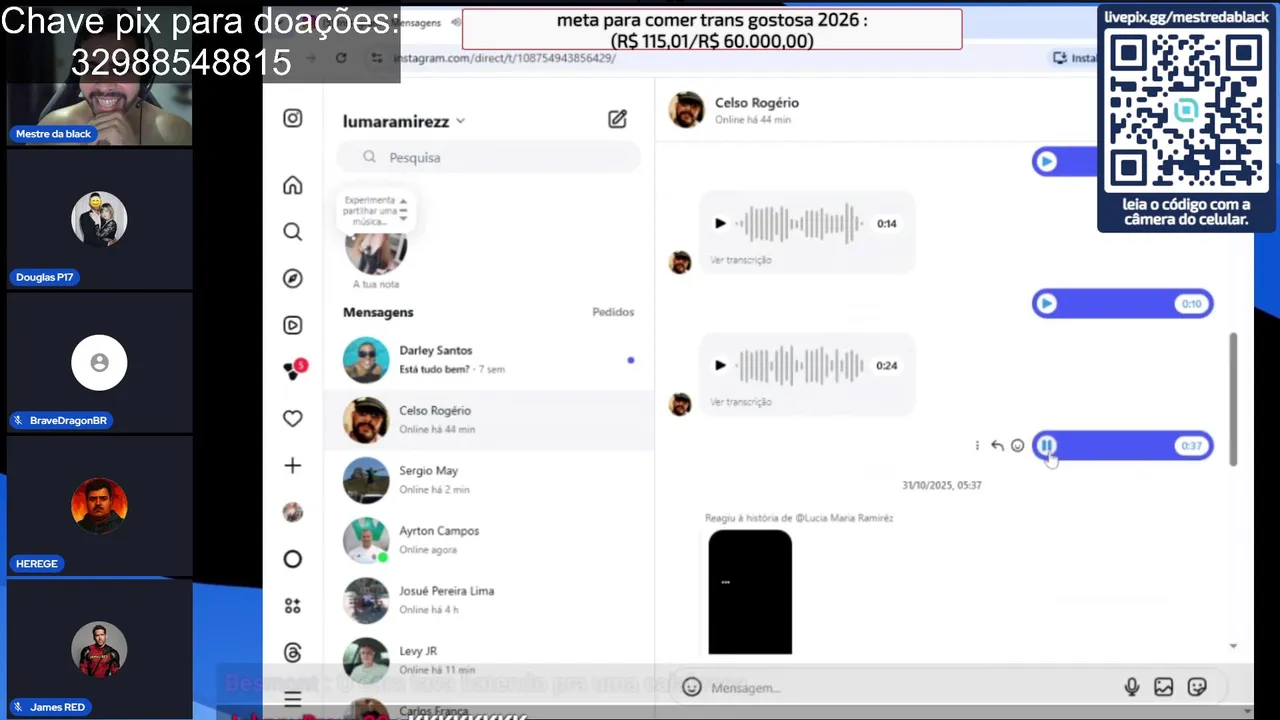1280x720 pixels.
Task: Pause the playing 0:37 voice message
Action: click(1046, 446)
